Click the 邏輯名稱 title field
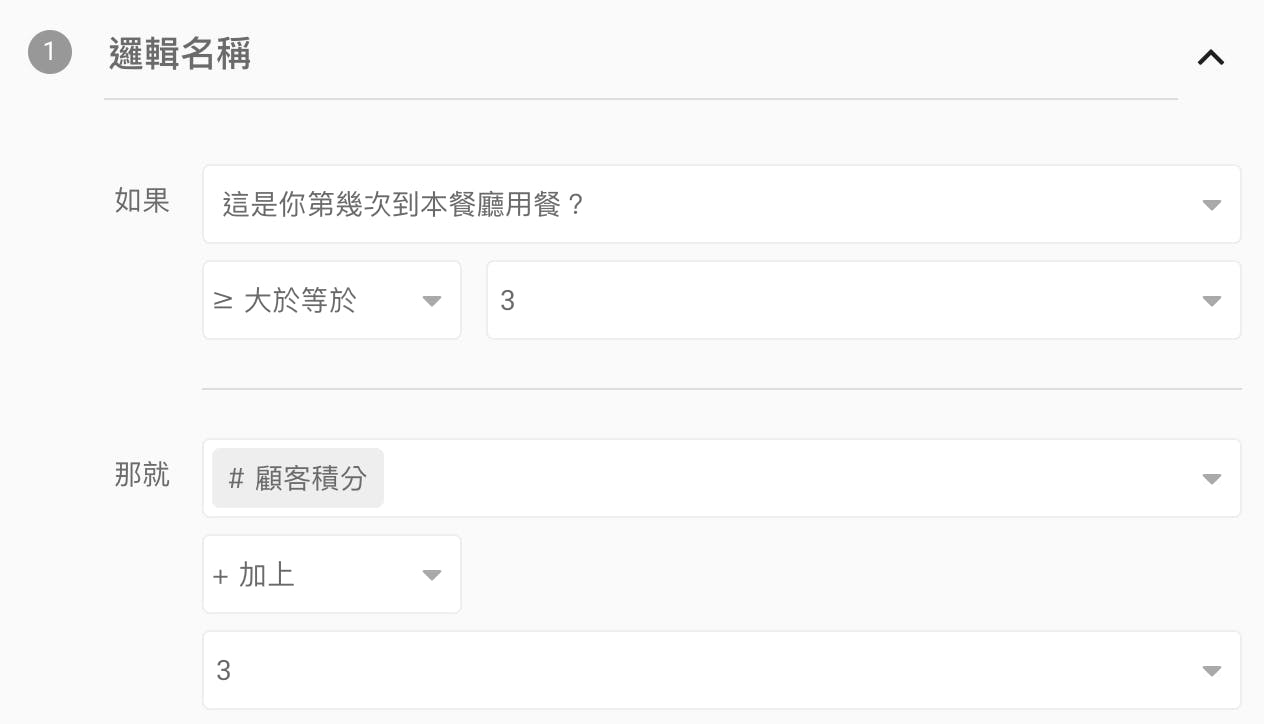 pos(180,54)
